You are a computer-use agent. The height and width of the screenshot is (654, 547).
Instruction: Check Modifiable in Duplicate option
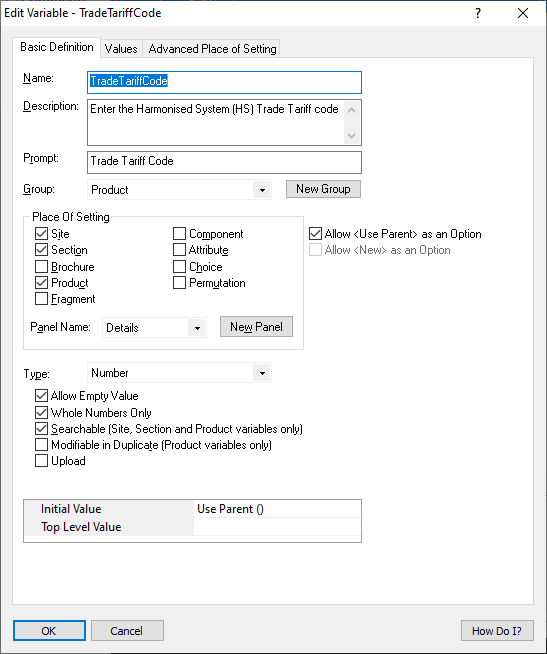pos(41,445)
